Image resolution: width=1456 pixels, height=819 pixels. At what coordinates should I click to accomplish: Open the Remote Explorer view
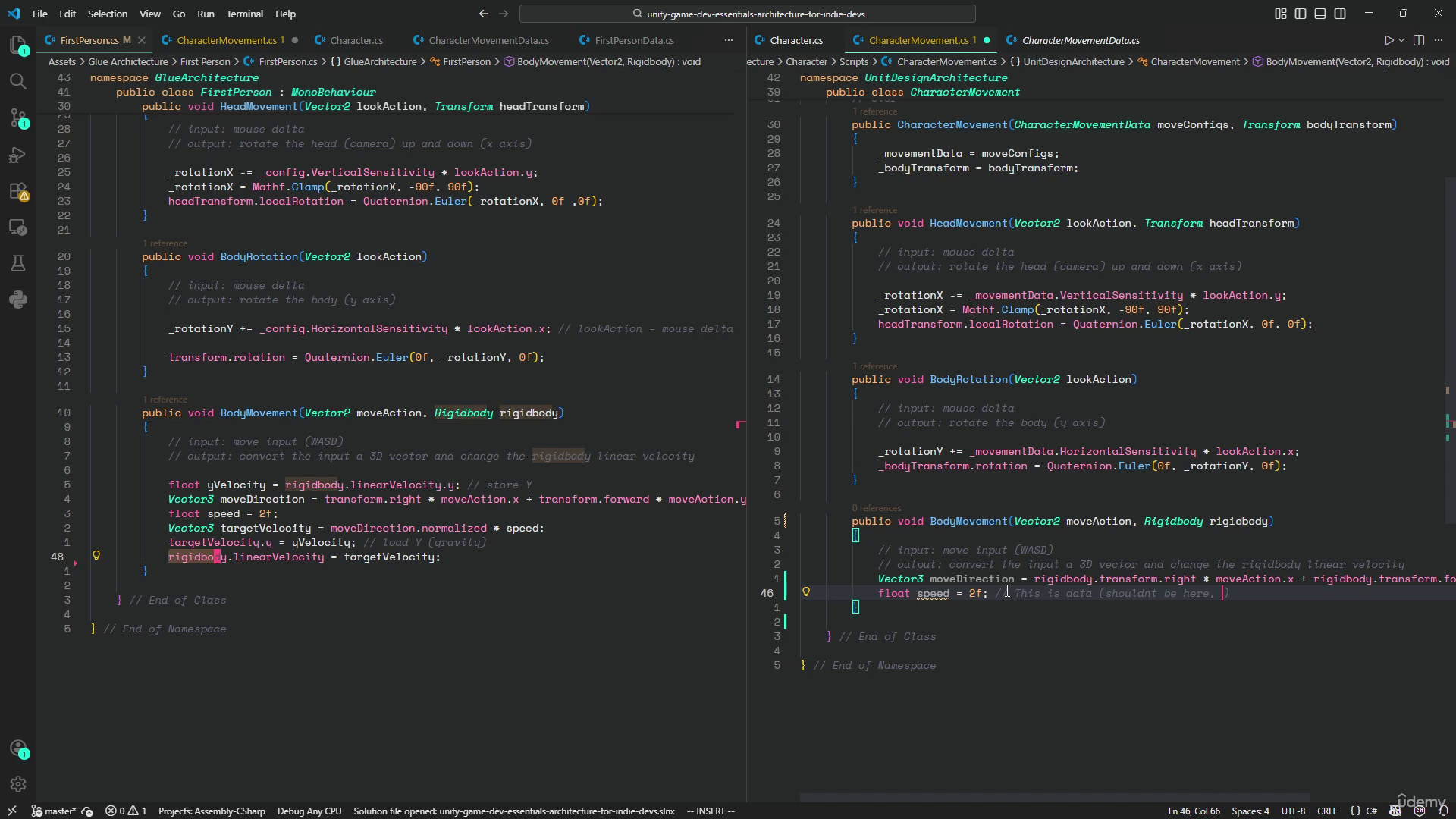click(x=18, y=227)
